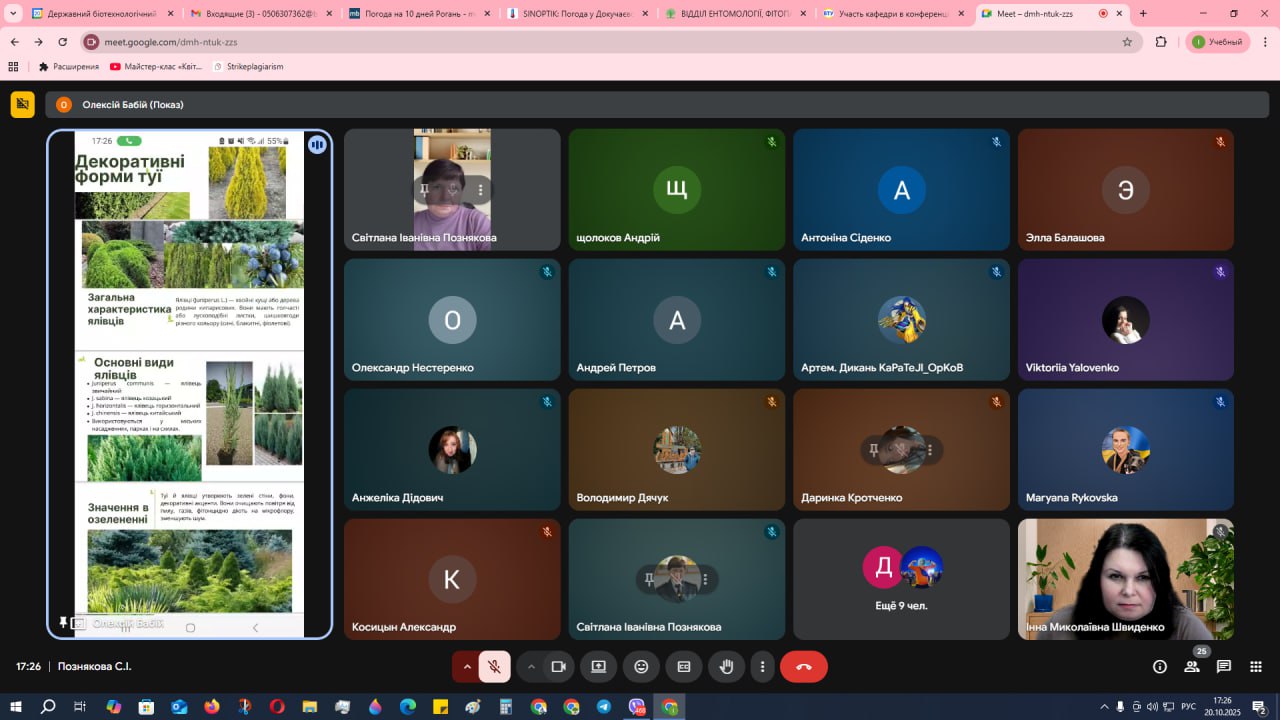This screenshot has height=720, width=1280.
Task: Open more options three-dot menu
Action: 763,667
